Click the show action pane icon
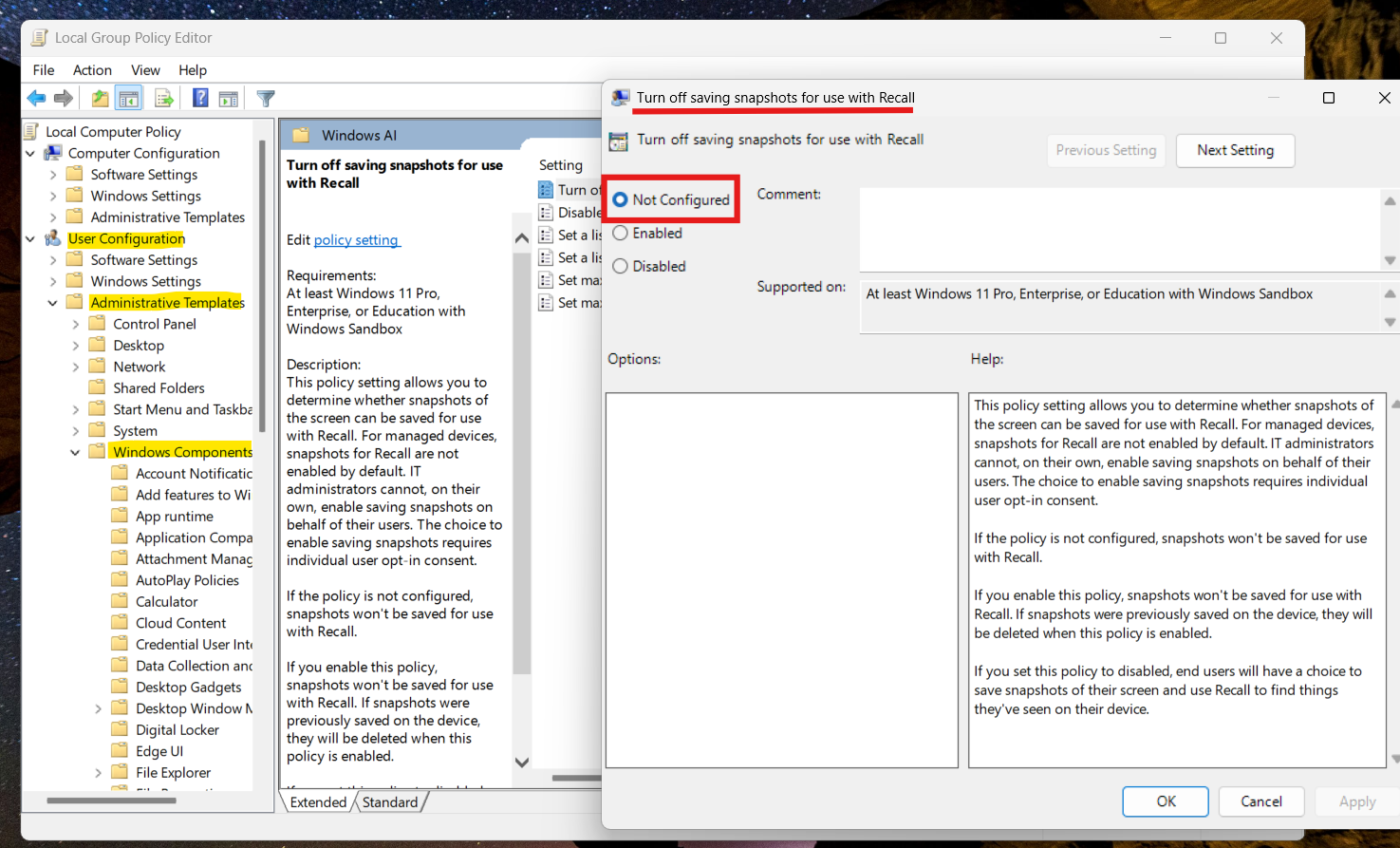The image size is (1400, 848). coord(228,98)
